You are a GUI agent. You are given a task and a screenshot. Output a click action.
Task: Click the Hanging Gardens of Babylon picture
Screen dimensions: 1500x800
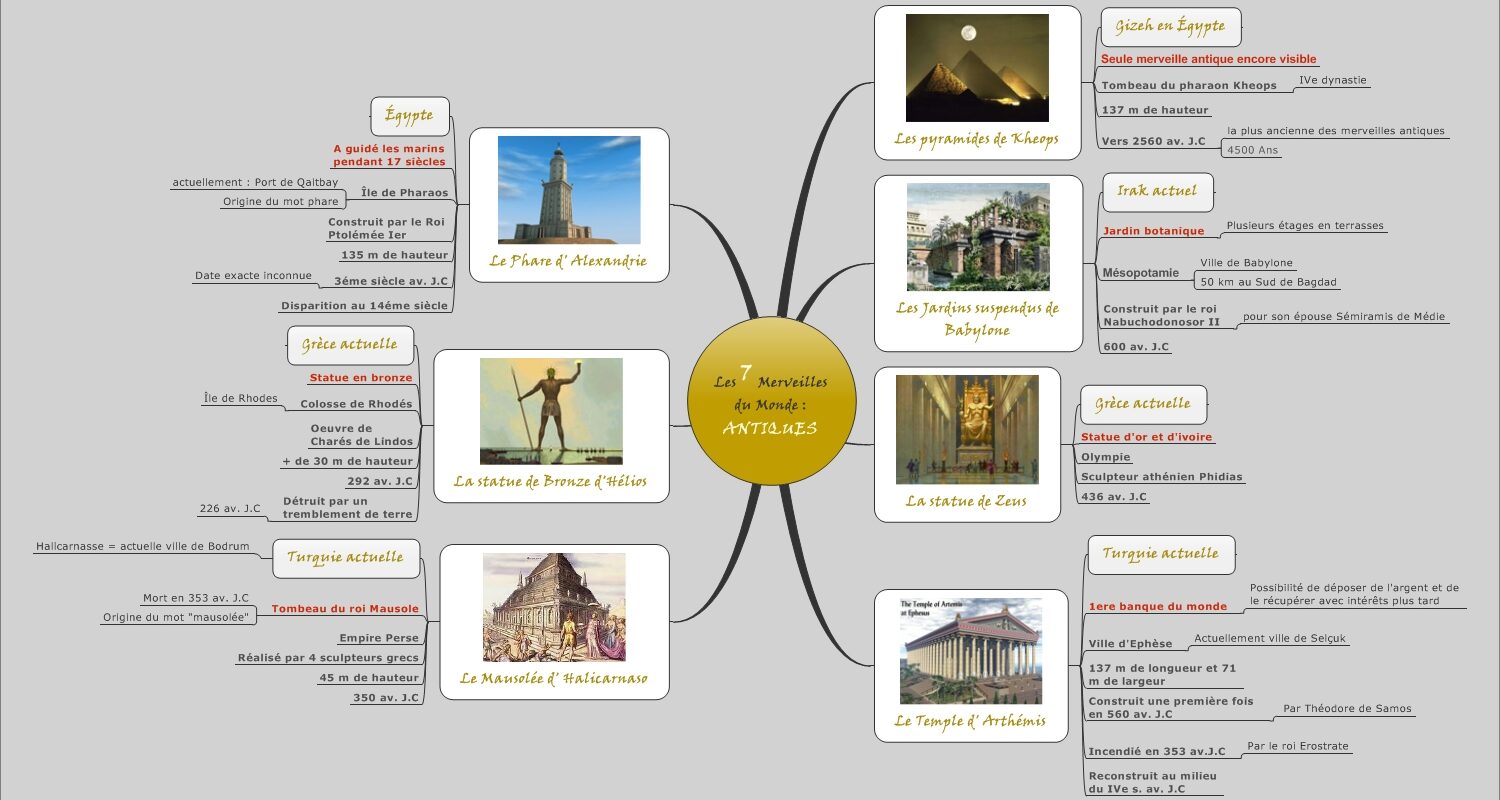[977, 237]
